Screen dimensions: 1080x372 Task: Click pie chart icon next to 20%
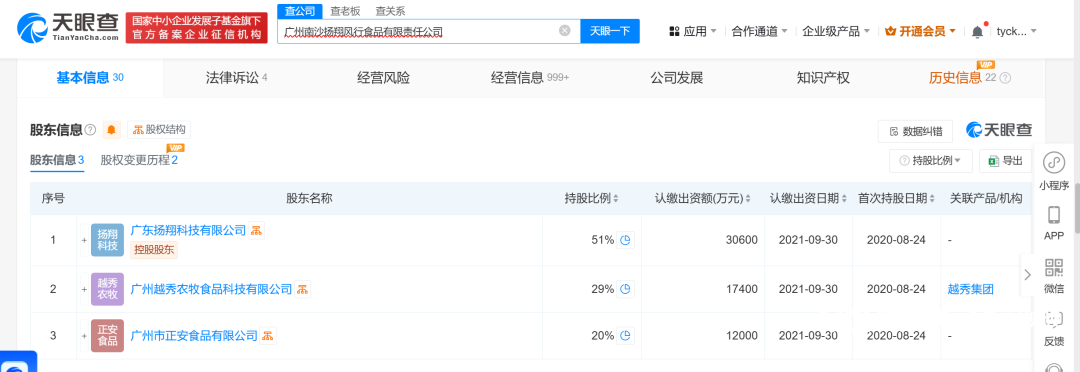625,335
